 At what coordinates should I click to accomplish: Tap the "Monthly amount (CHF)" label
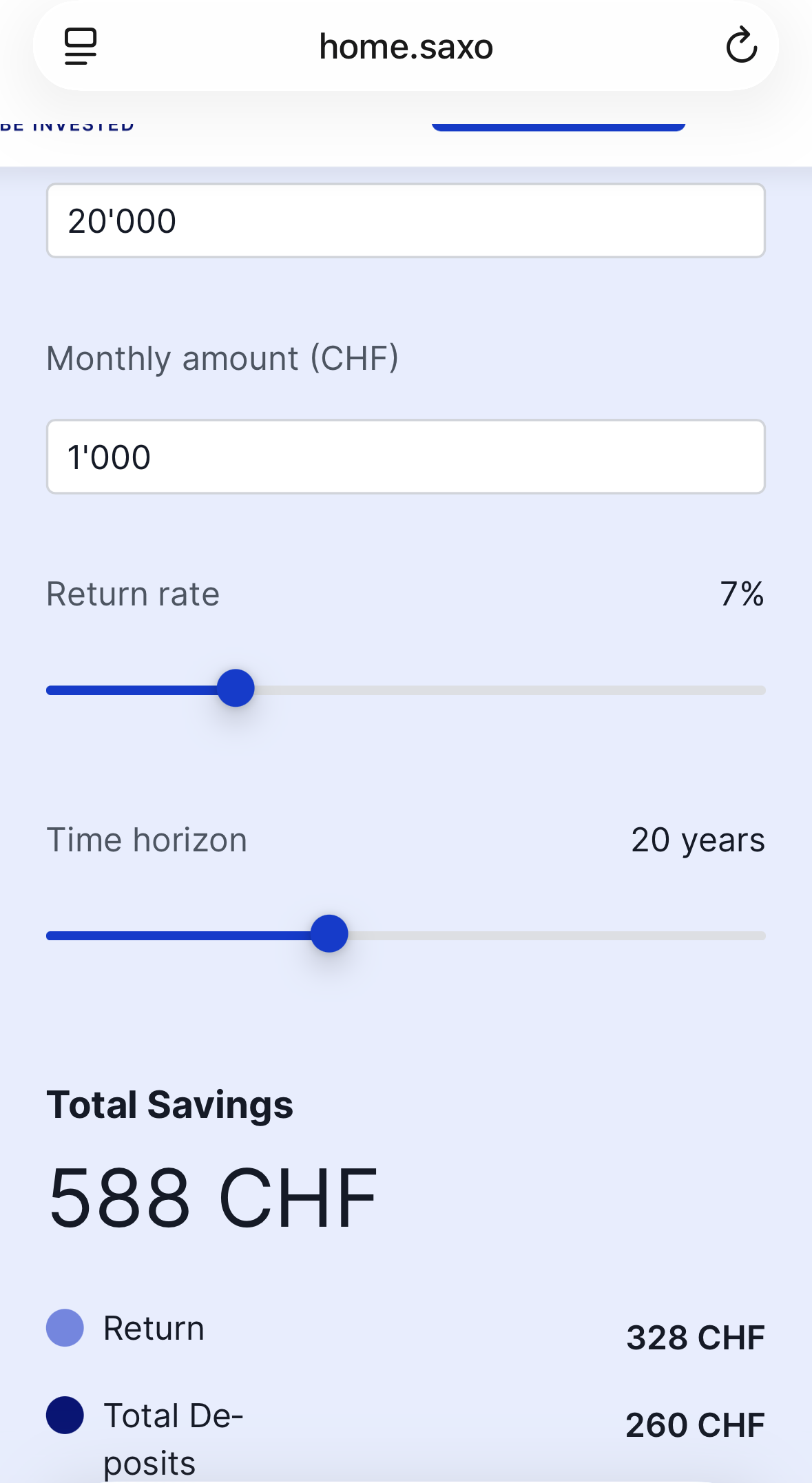coord(222,358)
